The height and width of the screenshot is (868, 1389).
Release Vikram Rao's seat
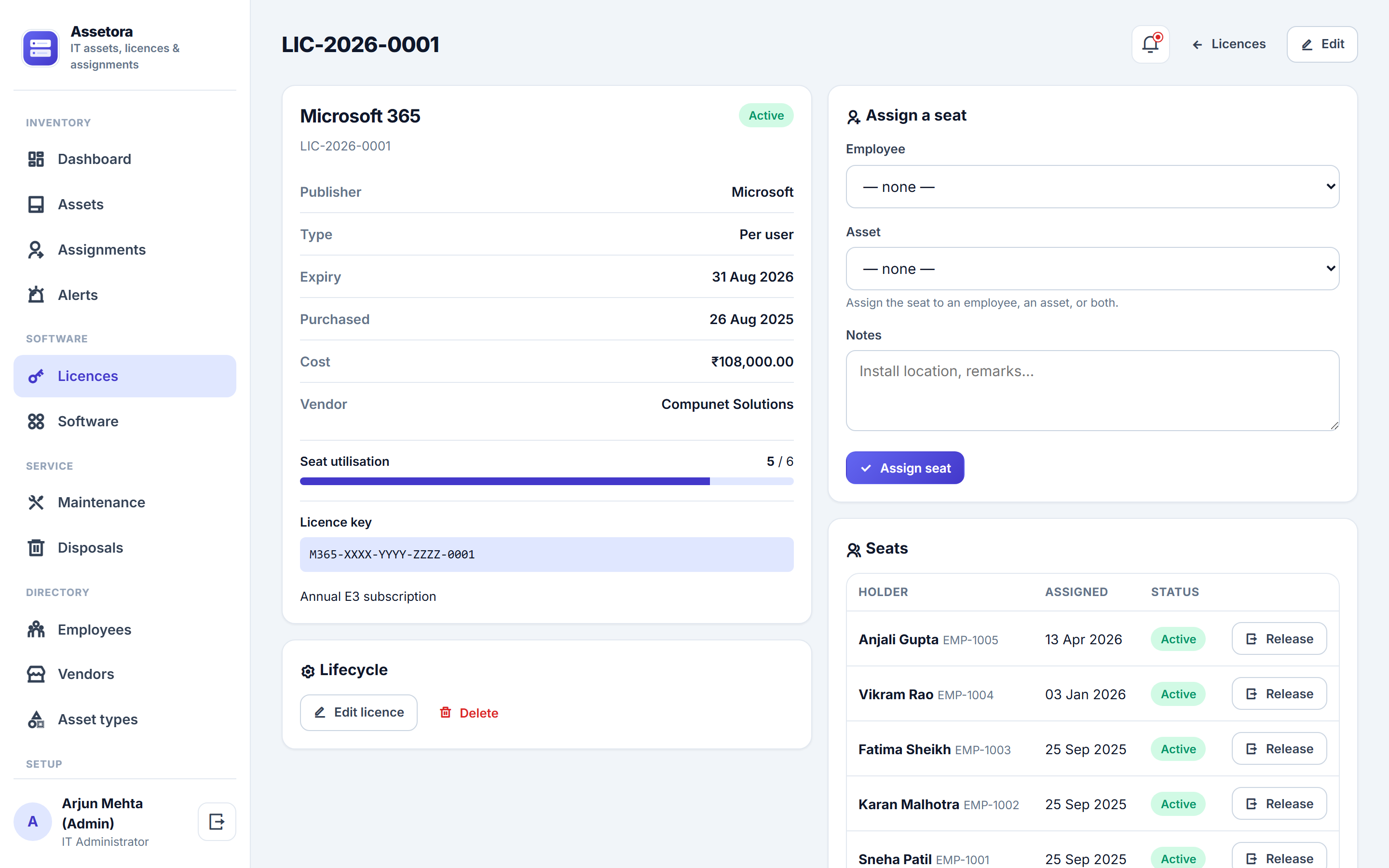(x=1279, y=693)
